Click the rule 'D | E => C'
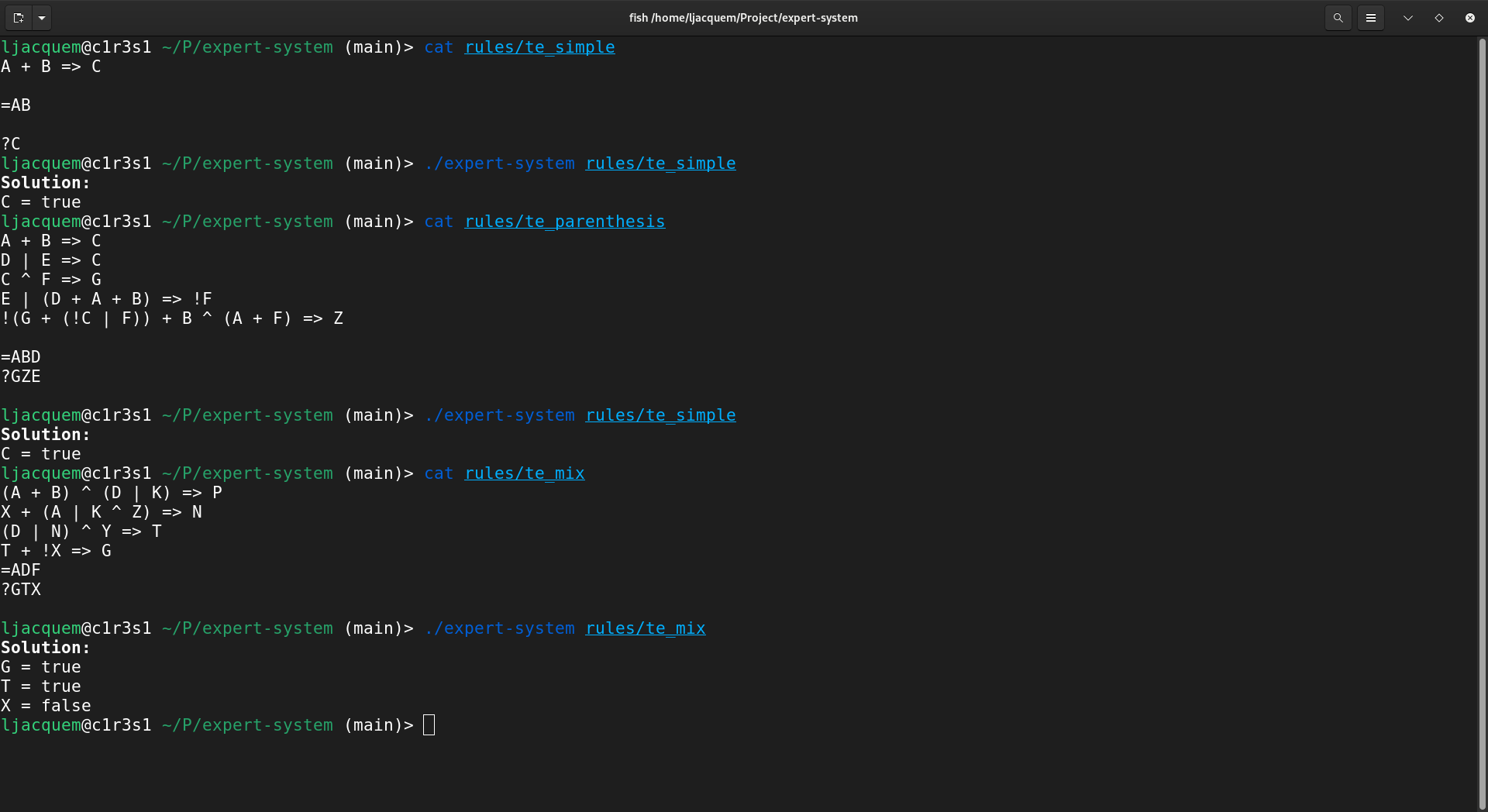This screenshot has width=1488, height=812. (51, 260)
